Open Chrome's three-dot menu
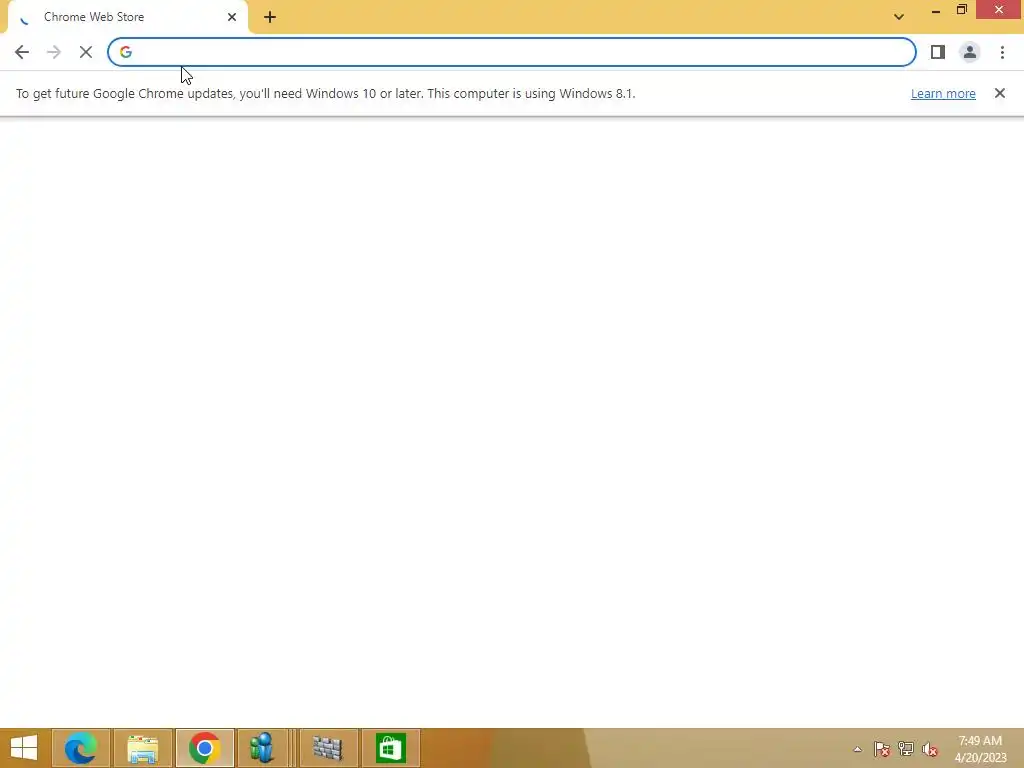1024x768 pixels. tap(1002, 52)
